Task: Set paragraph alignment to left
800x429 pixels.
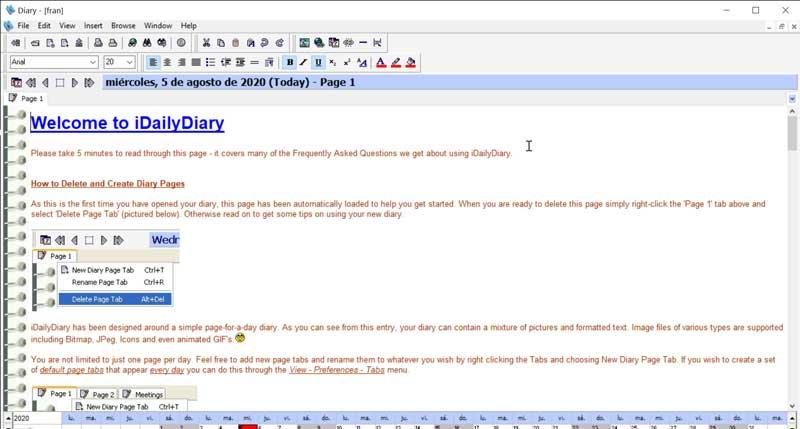Action: pyautogui.click(x=153, y=62)
